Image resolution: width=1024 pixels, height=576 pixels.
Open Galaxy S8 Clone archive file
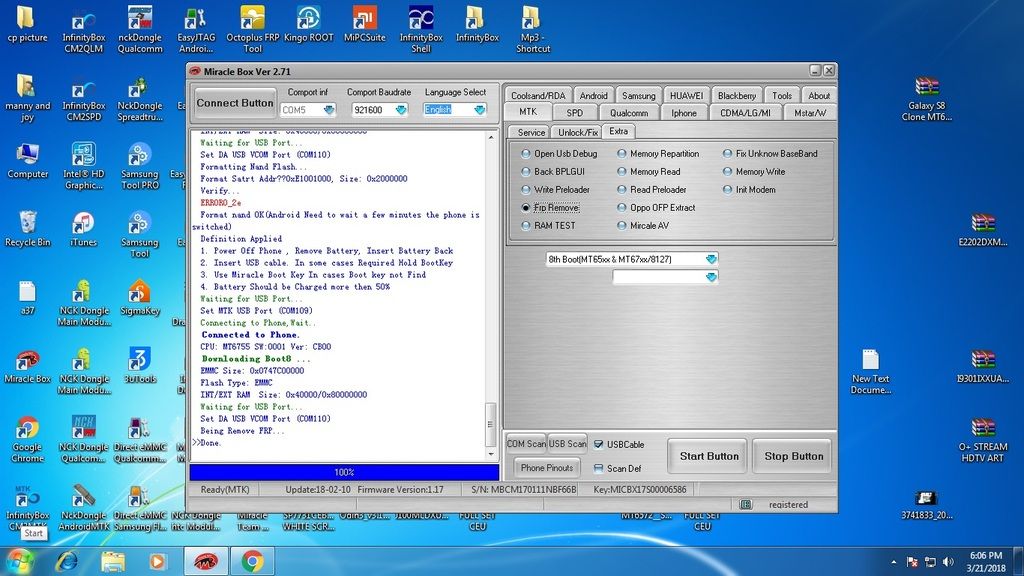click(927, 88)
